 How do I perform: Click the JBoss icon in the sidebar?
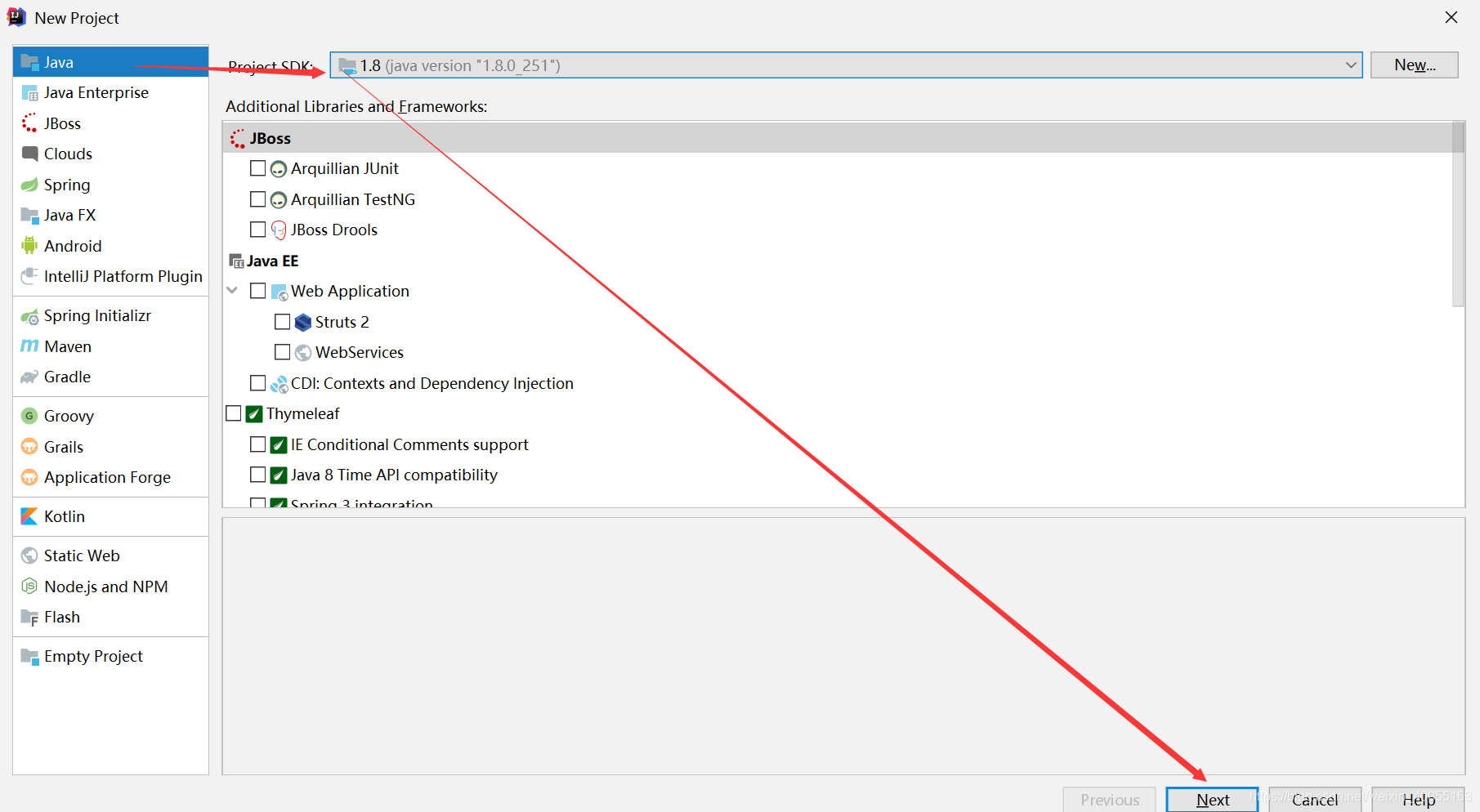click(x=29, y=123)
